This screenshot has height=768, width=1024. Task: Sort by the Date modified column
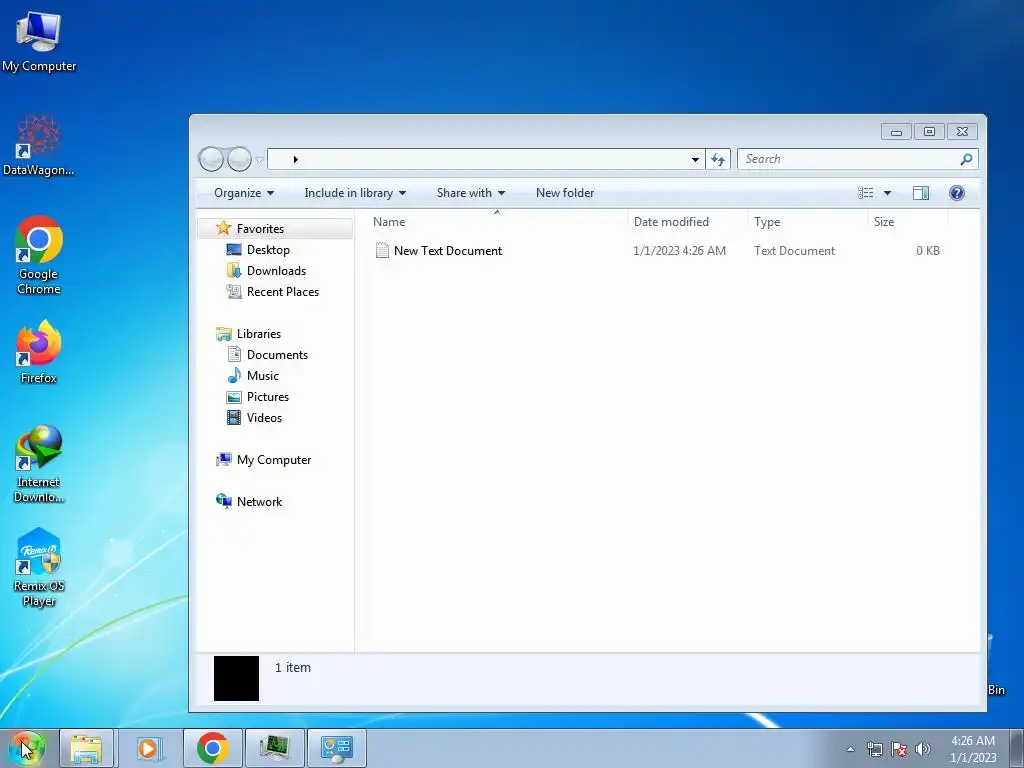pos(687,221)
